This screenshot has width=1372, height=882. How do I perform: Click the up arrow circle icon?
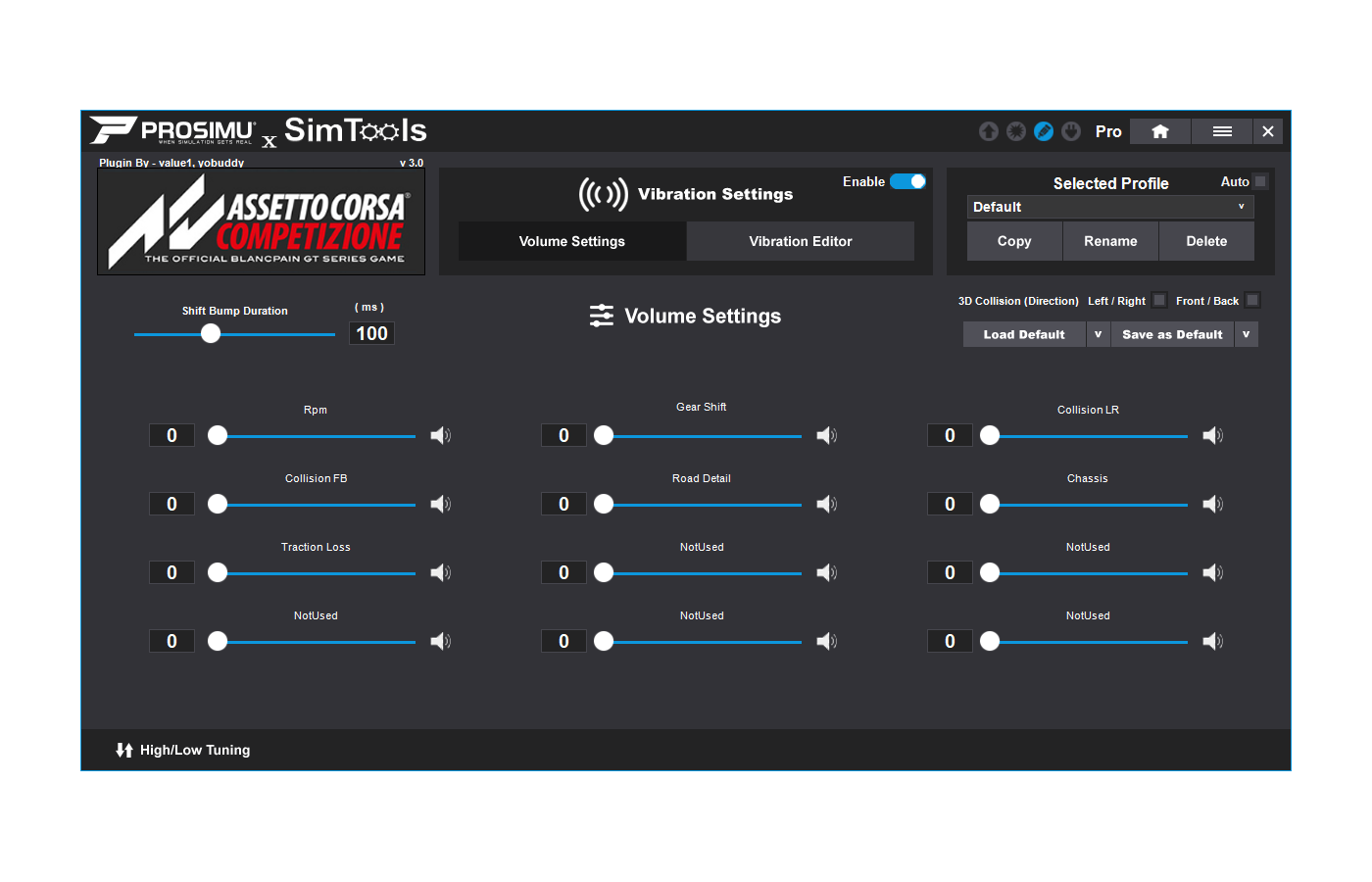pyautogui.click(x=989, y=131)
